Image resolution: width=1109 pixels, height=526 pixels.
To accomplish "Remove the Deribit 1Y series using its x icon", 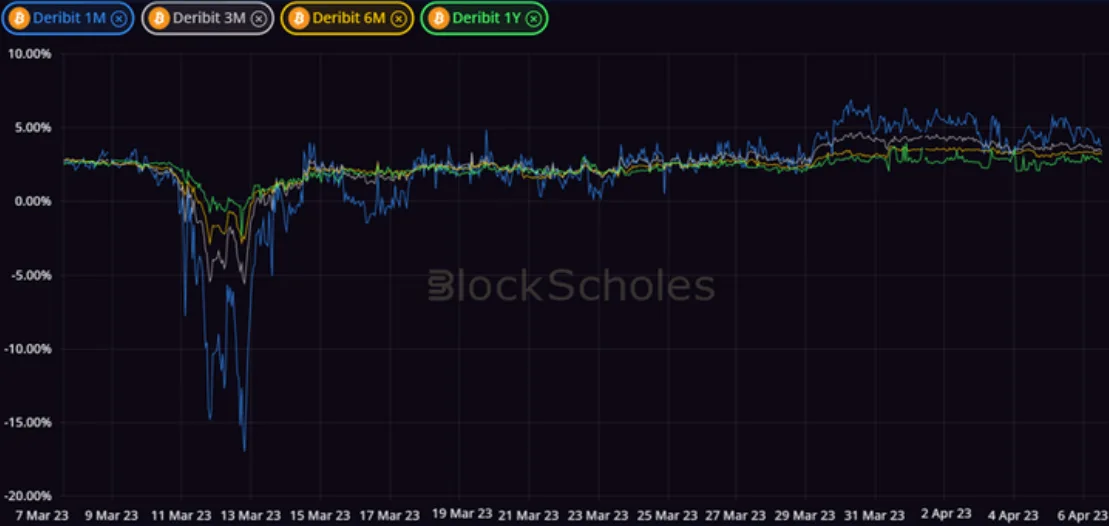I will [533, 19].
